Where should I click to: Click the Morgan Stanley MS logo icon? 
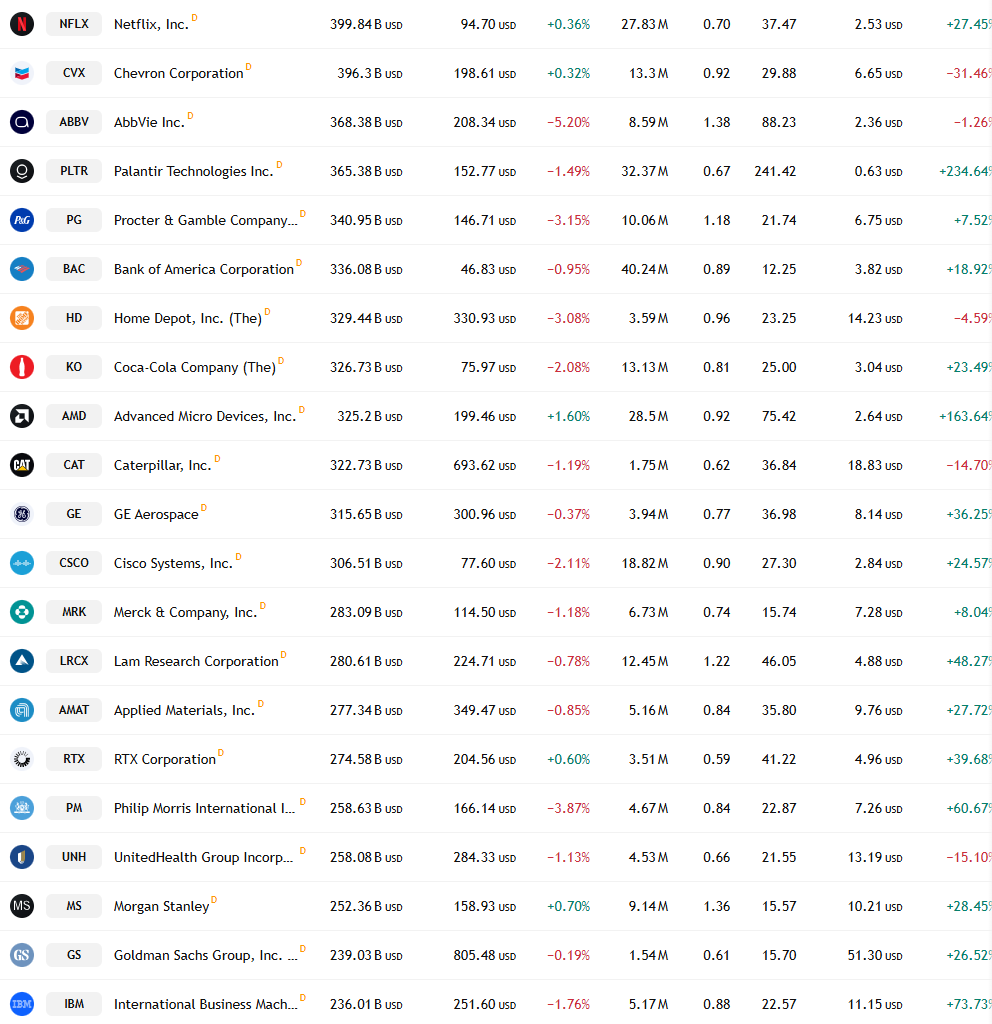22,906
